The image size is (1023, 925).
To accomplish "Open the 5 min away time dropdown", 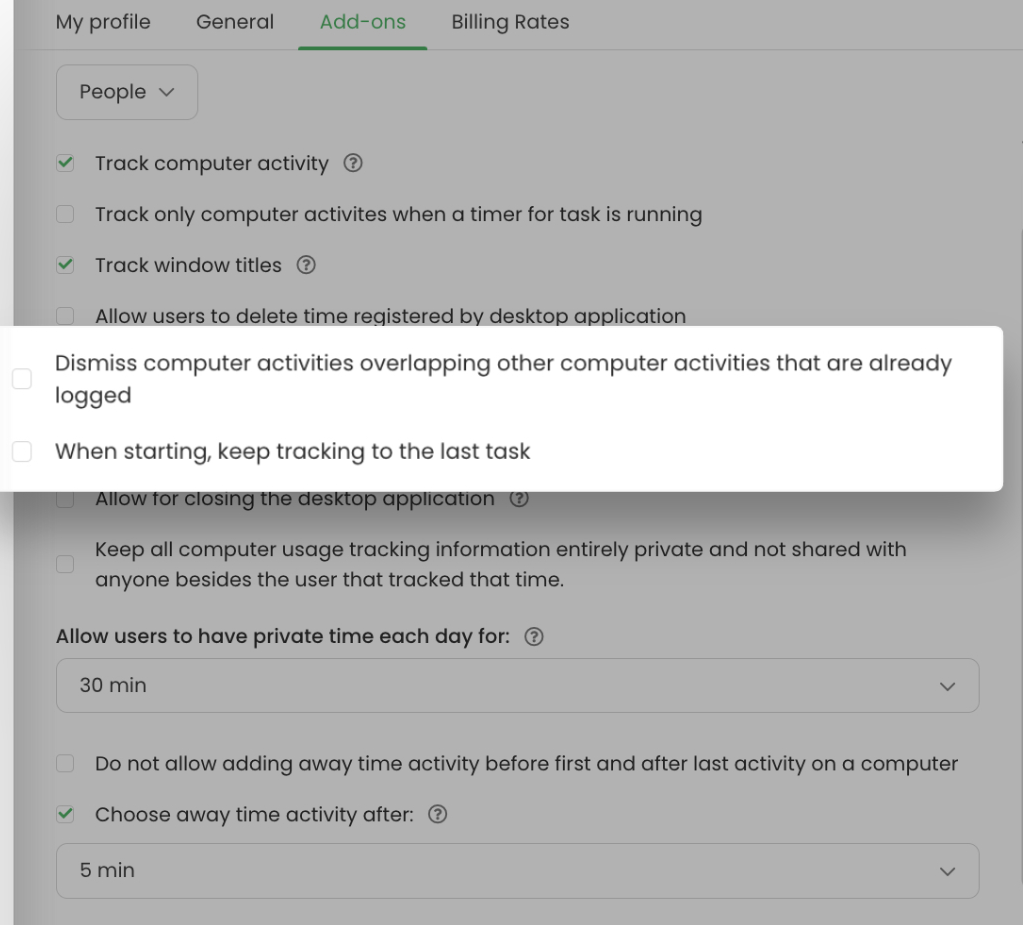I will coord(517,871).
